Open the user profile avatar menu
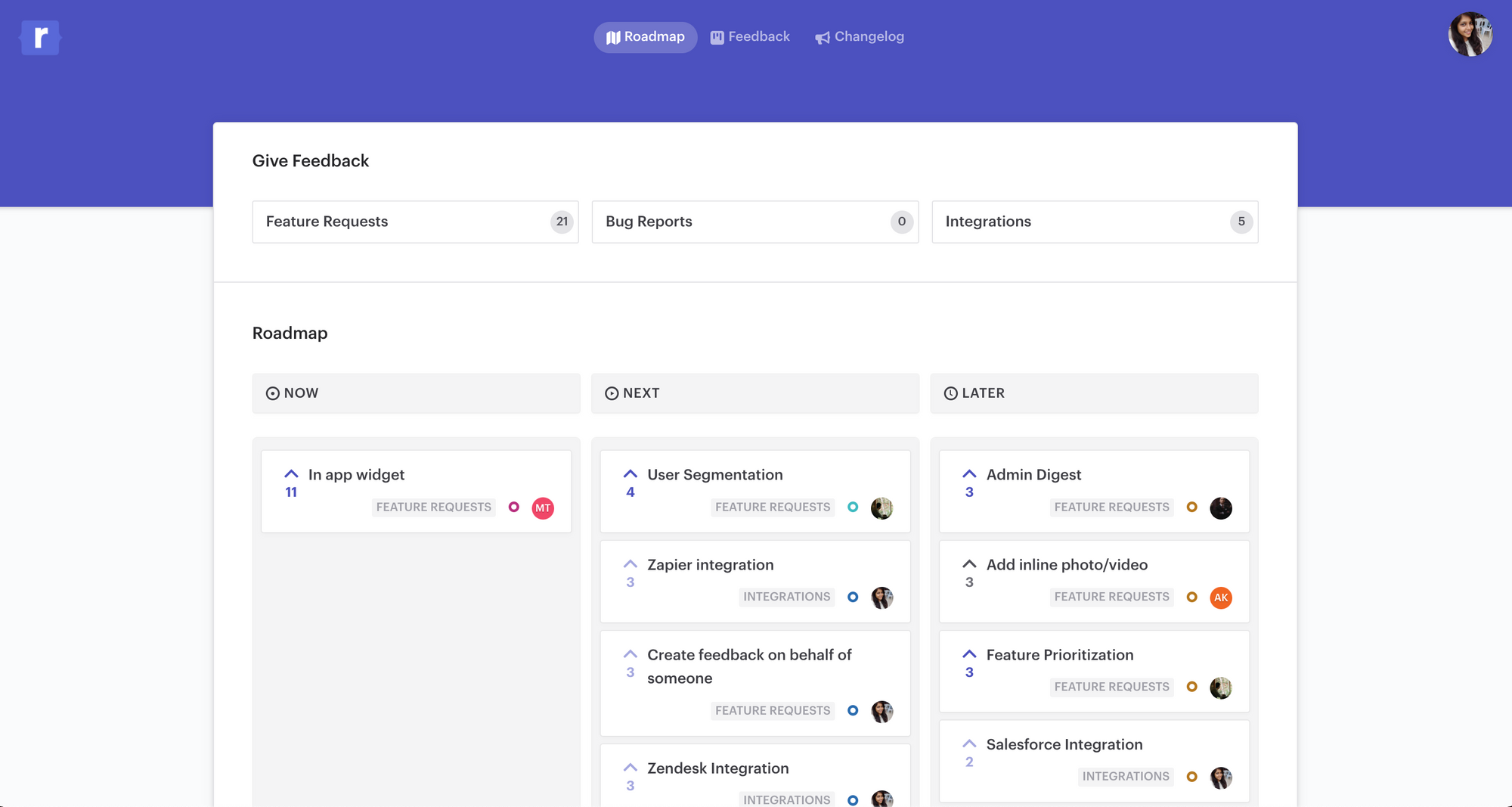Image resolution: width=1512 pixels, height=807 pixels. click(x=1470, y=34)
